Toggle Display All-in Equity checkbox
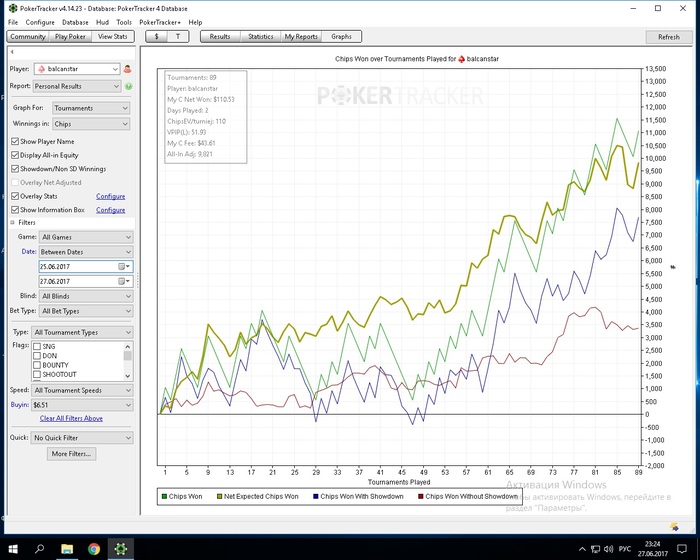This screenshot has width=700, height=560. pos(15,155)
